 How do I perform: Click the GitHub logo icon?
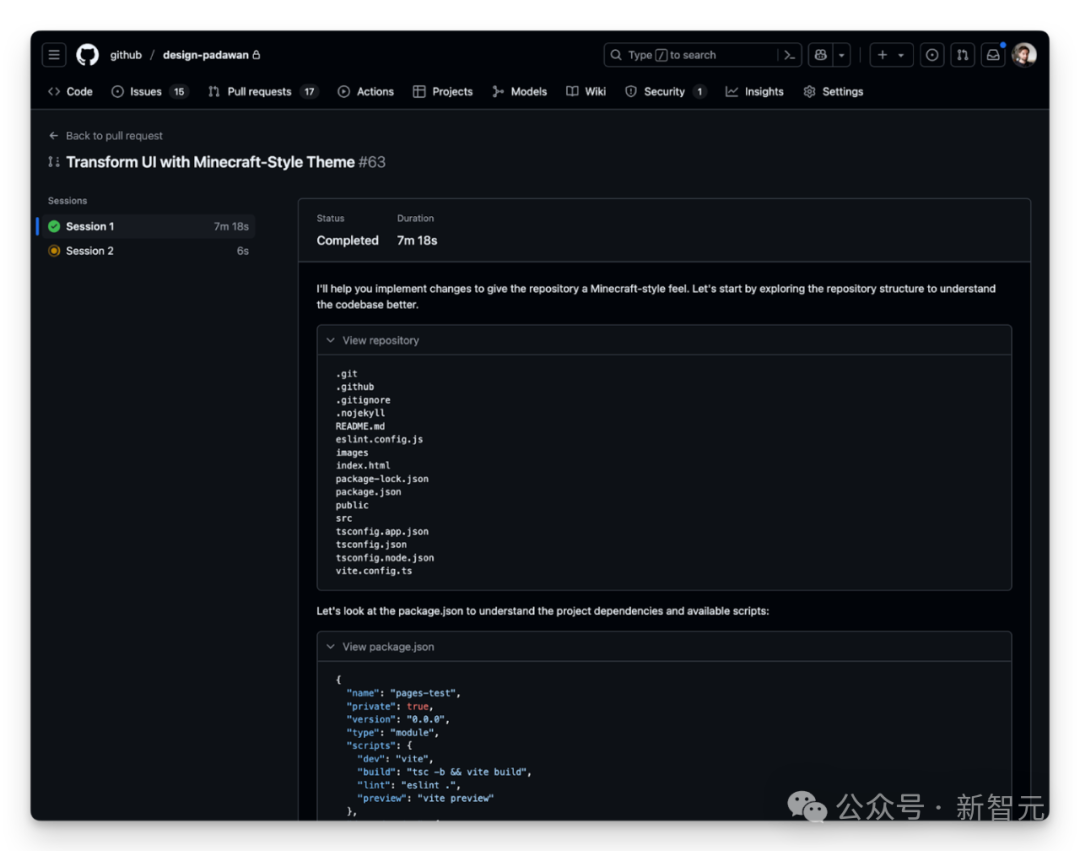tap(88, 55)
